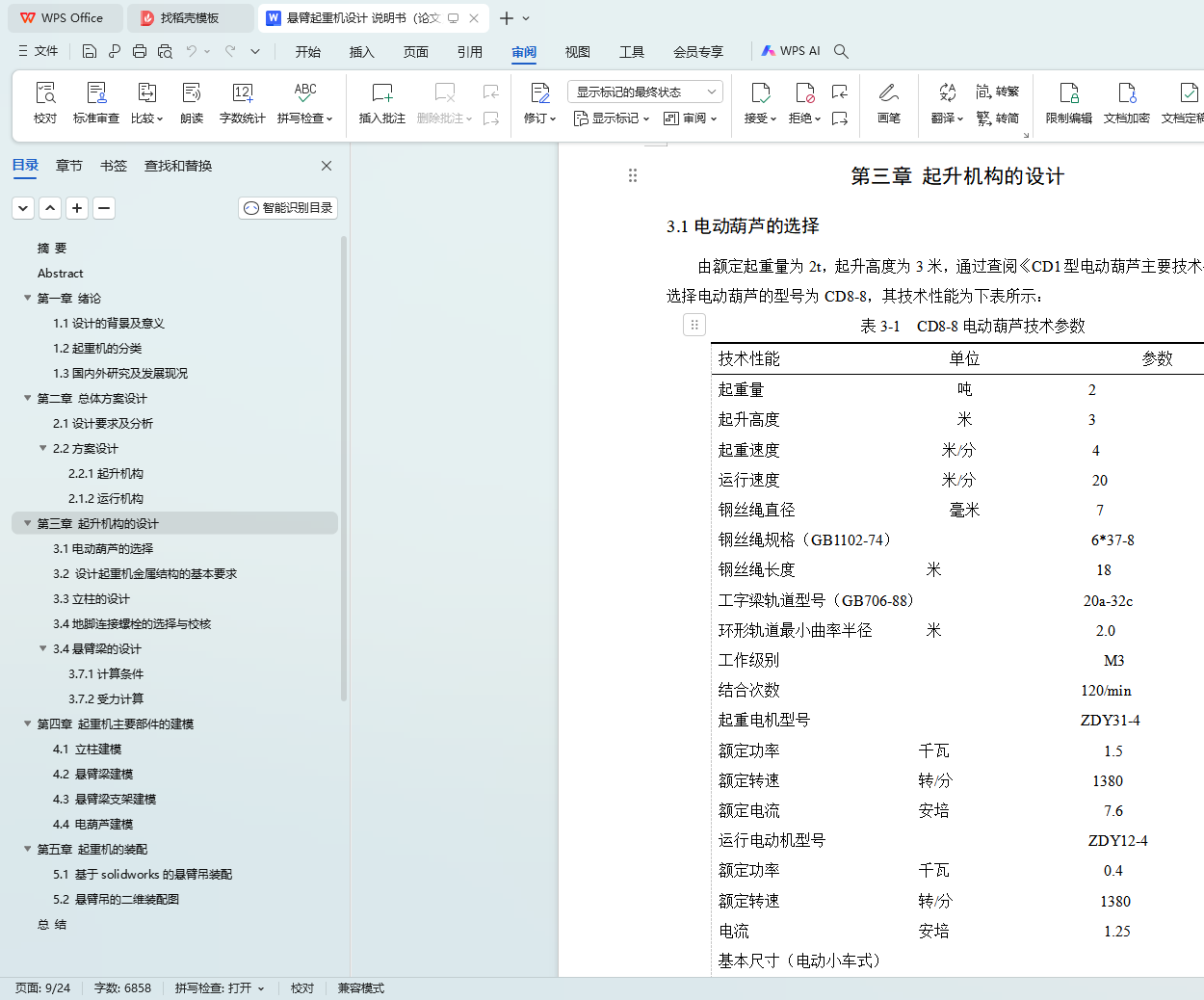The width and height of the screenshot is (1204, 1000).
Task: Click 插入批注 insert comment icon
Action: tap(382, 102)
